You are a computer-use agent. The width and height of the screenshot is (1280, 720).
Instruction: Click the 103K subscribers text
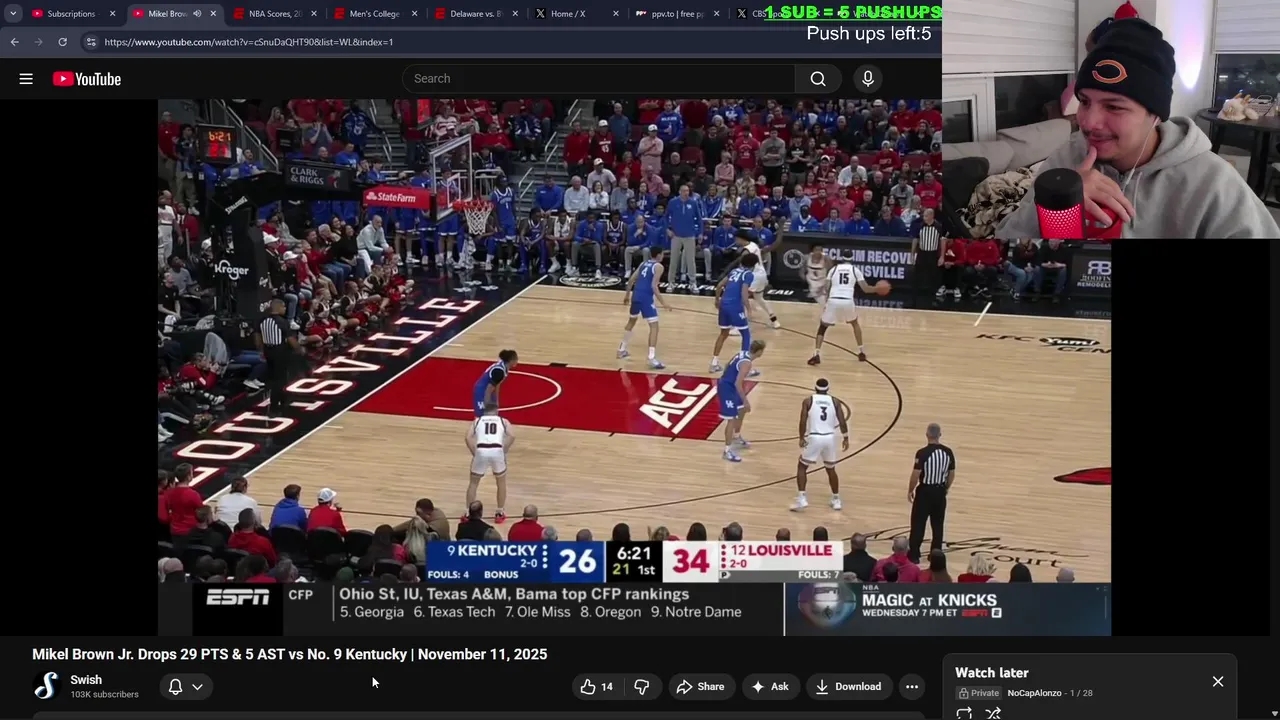pyautogui.click(x=105, y=694)
